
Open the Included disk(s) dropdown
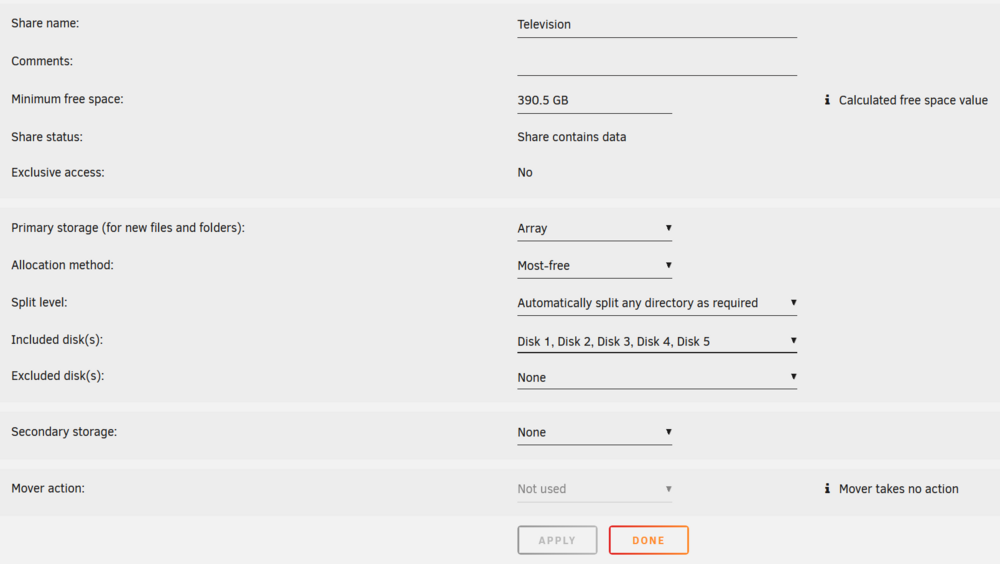coord(657,341)
